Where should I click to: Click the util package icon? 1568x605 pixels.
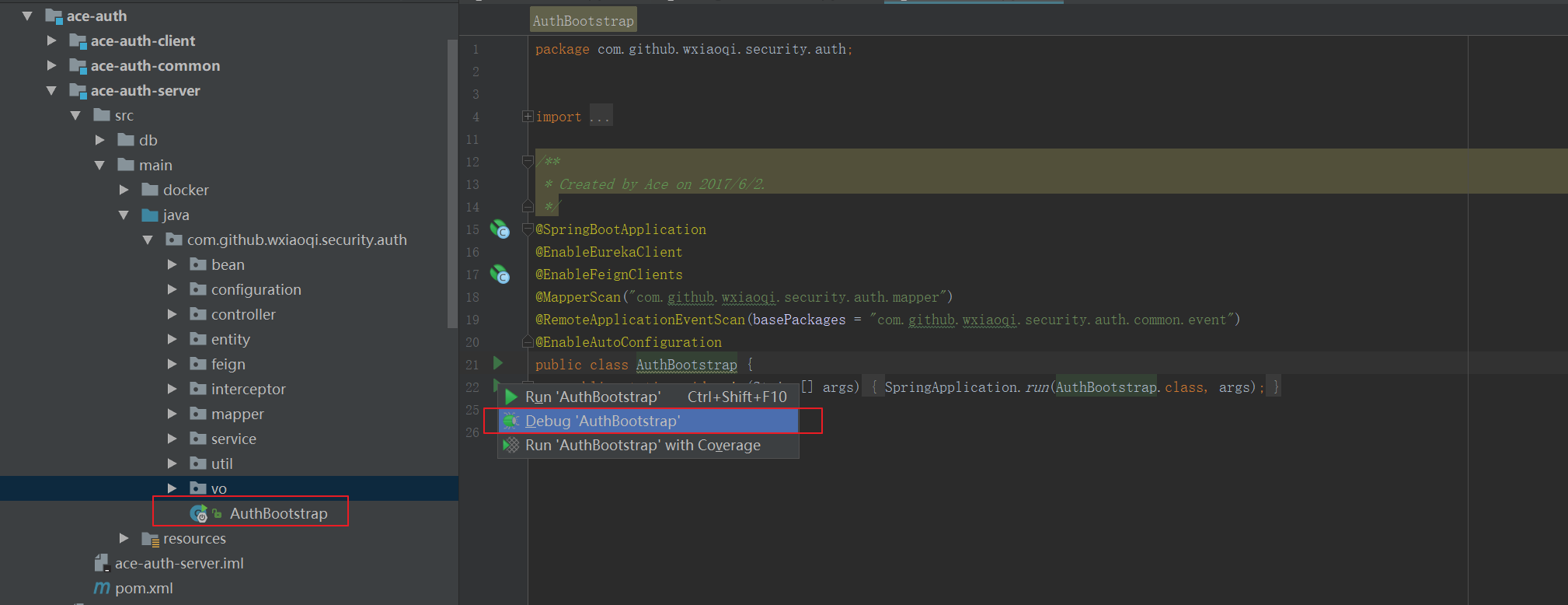click(x=197, y=463)
